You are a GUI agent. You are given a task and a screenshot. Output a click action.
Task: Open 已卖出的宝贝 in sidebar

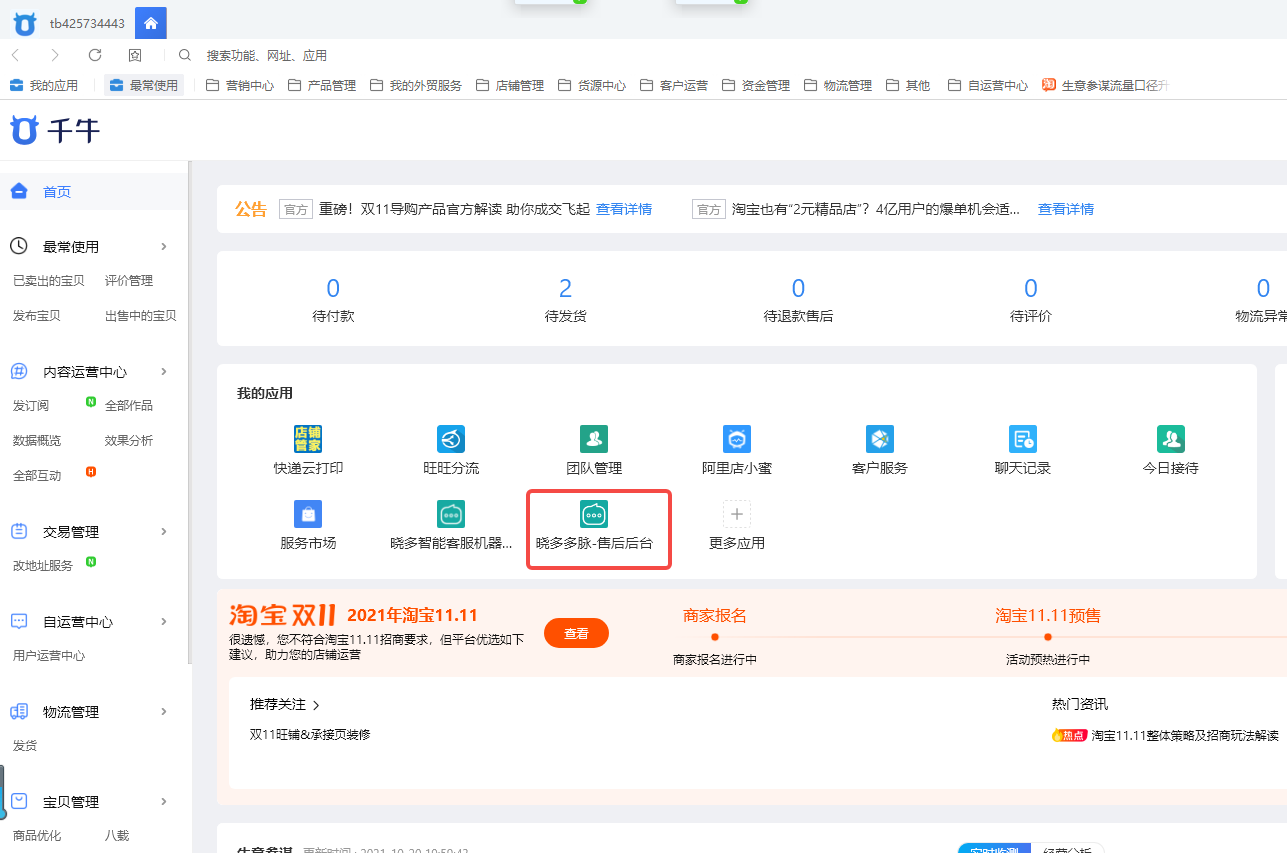pyautogui.click(x=49, y=281)
